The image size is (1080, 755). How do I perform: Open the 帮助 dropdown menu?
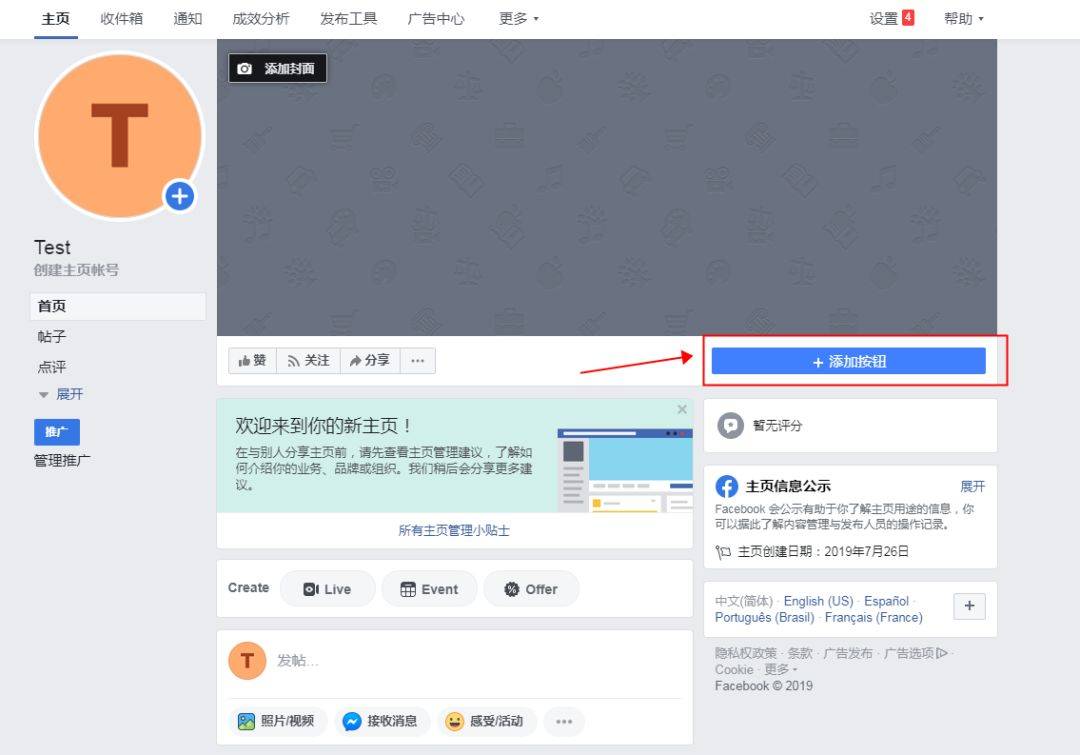[964, 19]
